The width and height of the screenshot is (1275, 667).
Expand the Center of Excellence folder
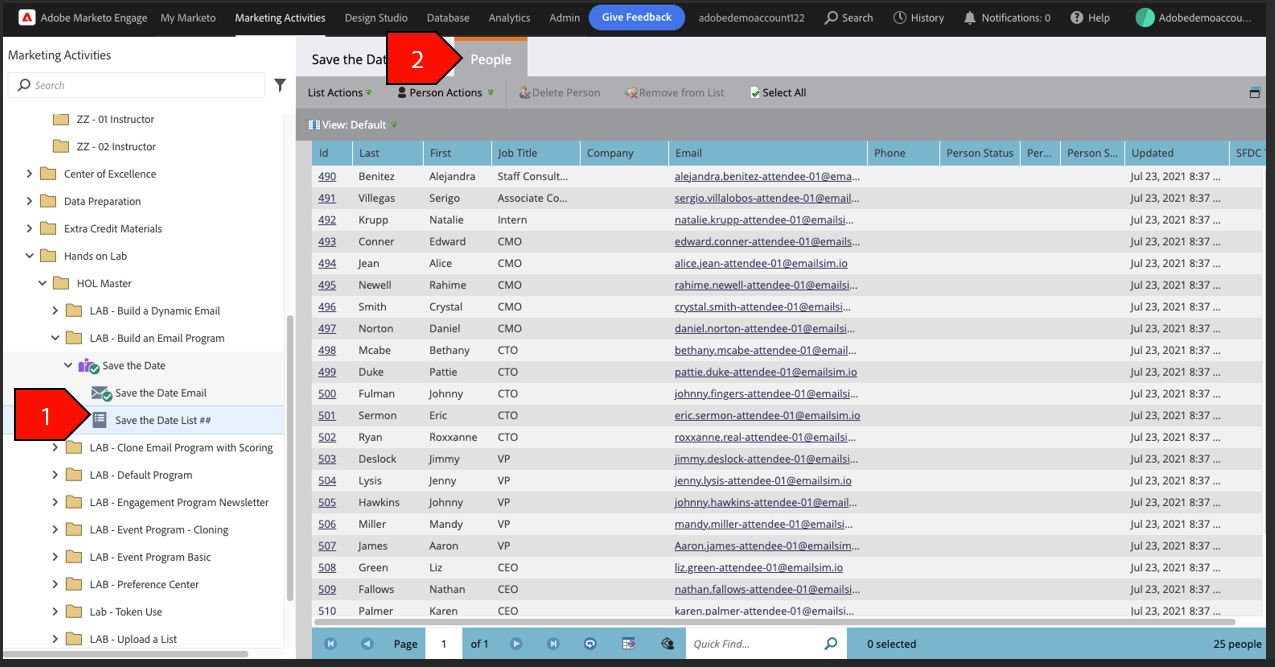click(x=30, y=174)
